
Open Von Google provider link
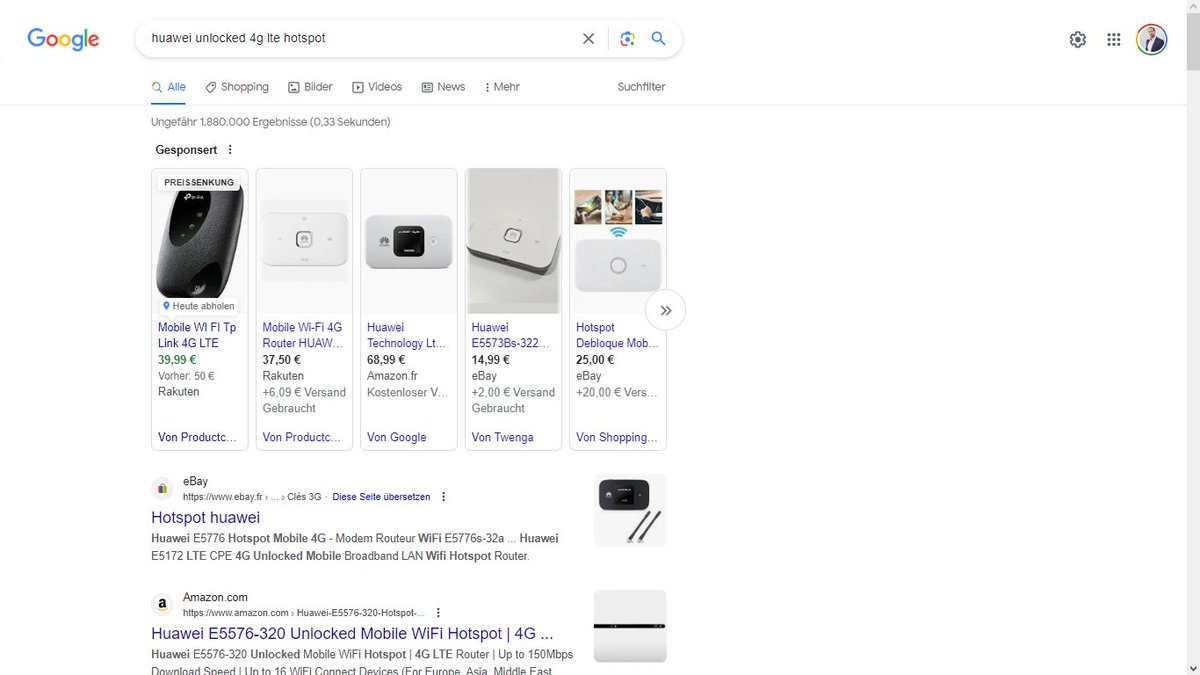coord(396,437)
